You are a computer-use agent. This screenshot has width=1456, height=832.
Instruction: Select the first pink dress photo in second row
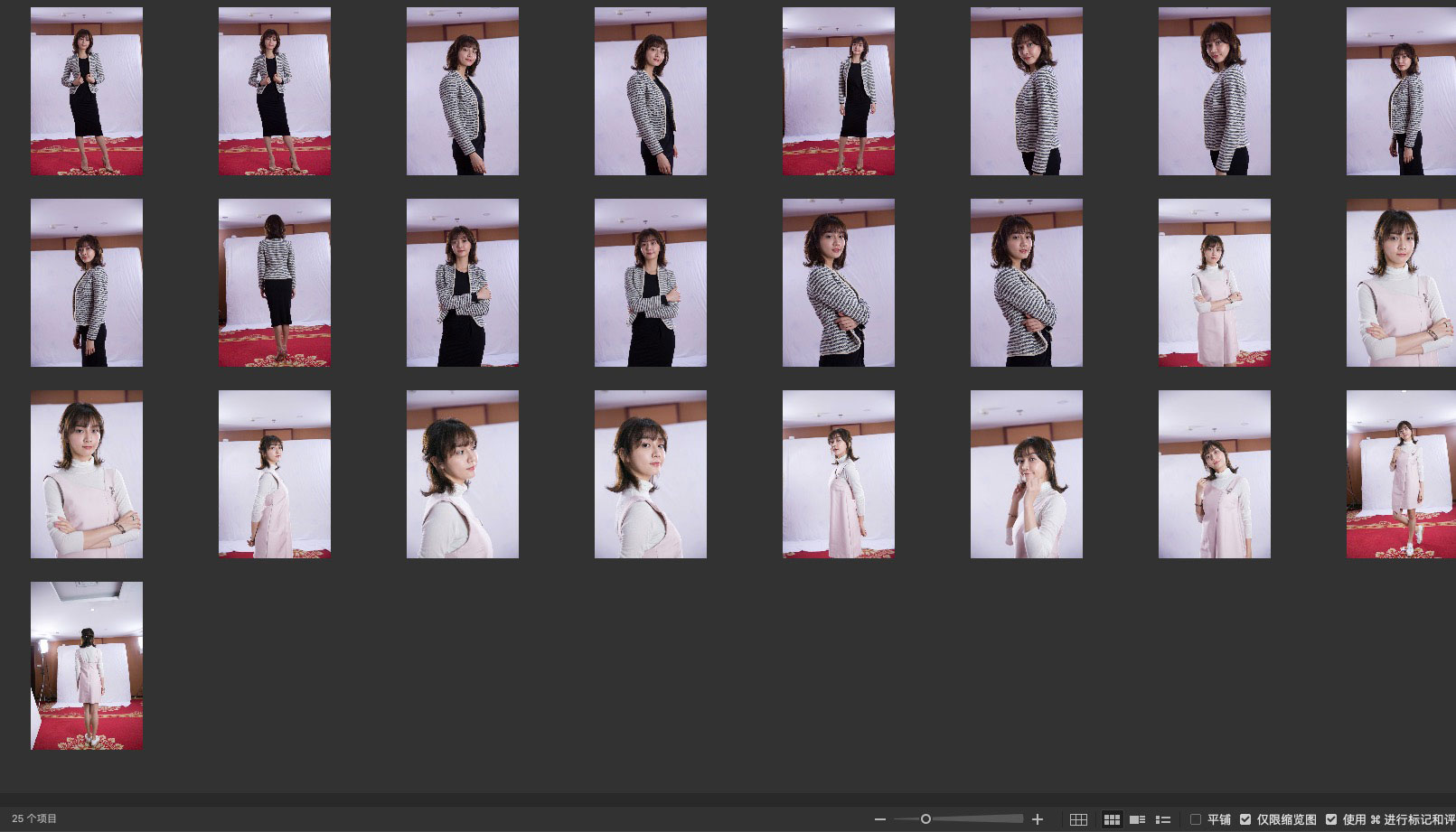[1215, 283]
